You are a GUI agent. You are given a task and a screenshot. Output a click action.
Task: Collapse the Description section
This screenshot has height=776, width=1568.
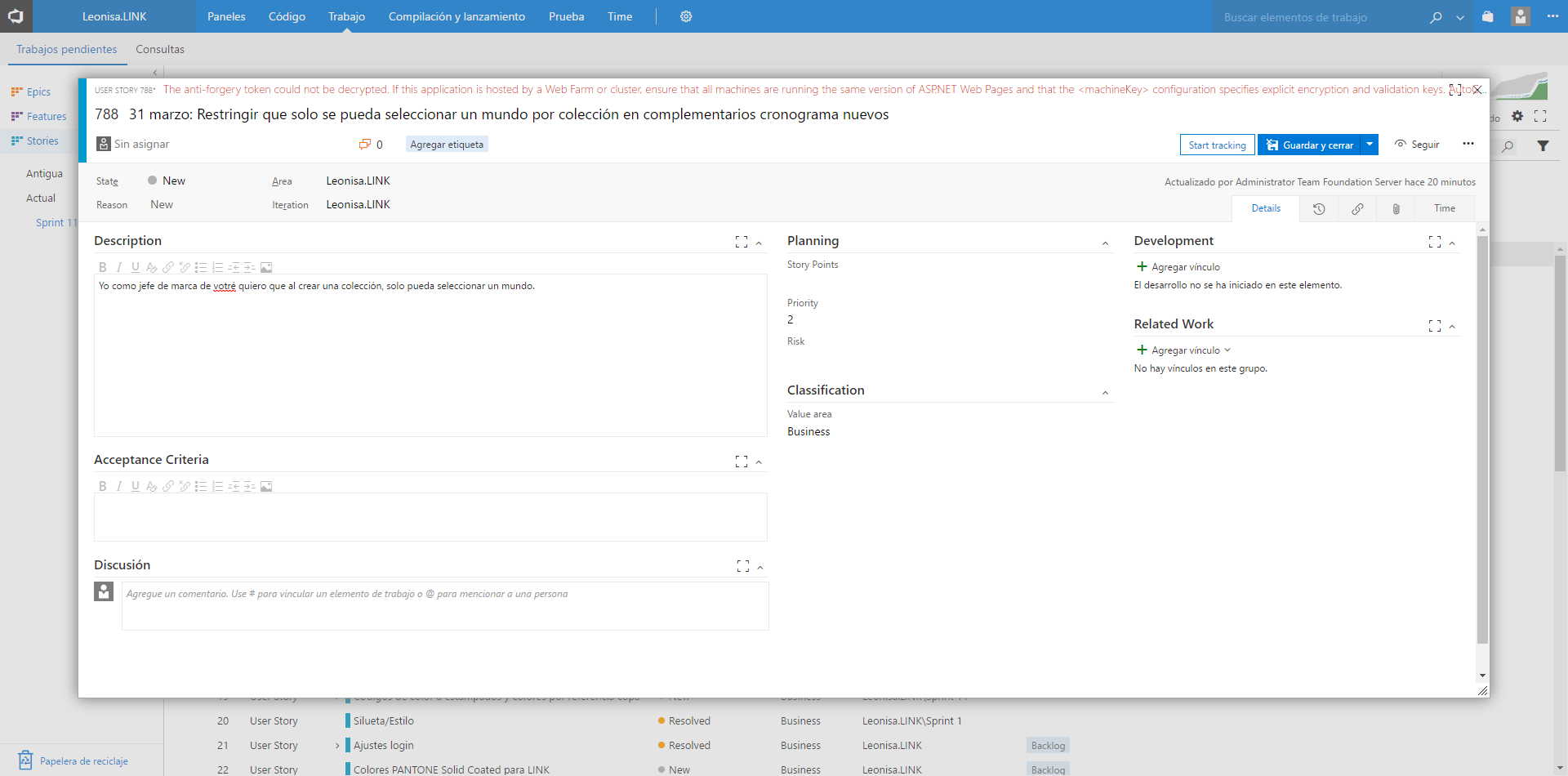tap(759, 243)
